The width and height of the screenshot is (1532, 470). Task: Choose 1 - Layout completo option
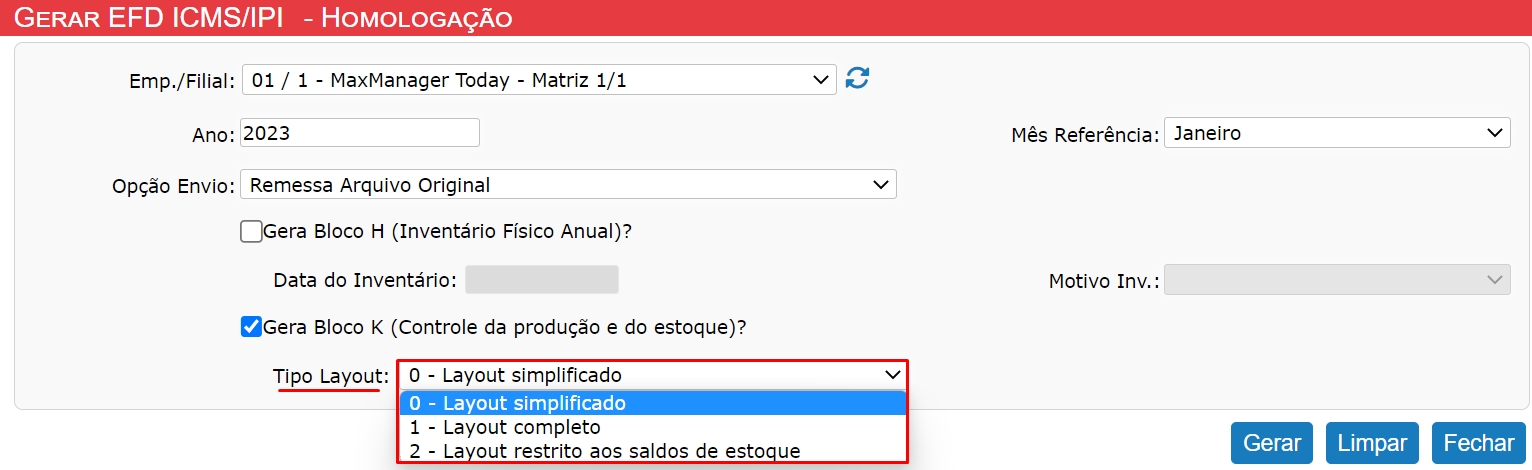click(x=653, y=427)
